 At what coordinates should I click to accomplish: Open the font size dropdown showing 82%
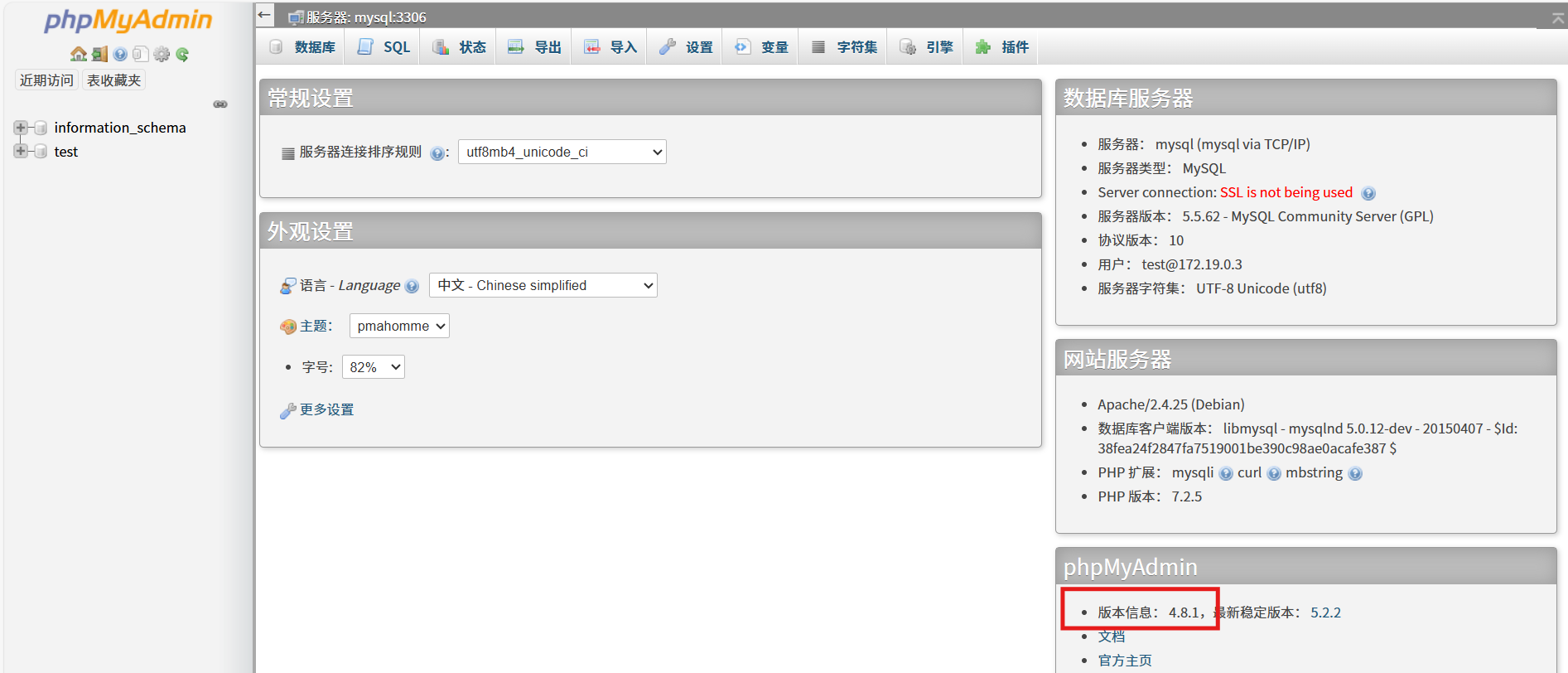(374, 366)
